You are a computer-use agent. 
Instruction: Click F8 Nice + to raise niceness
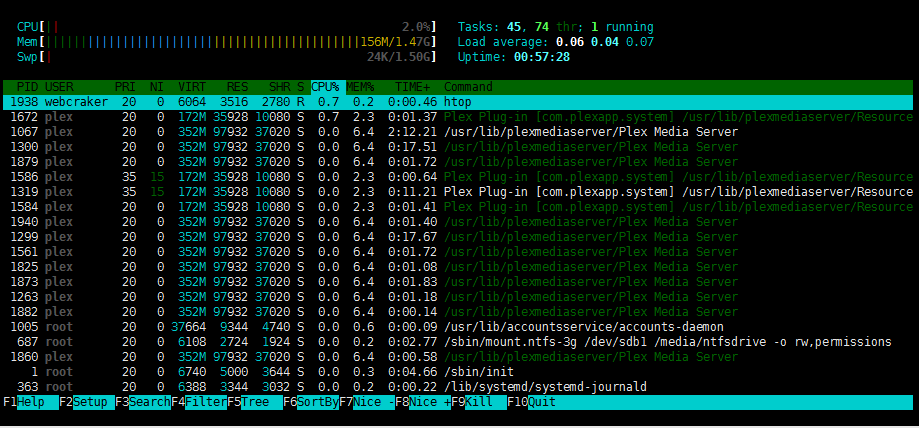(x=421, y=402)
